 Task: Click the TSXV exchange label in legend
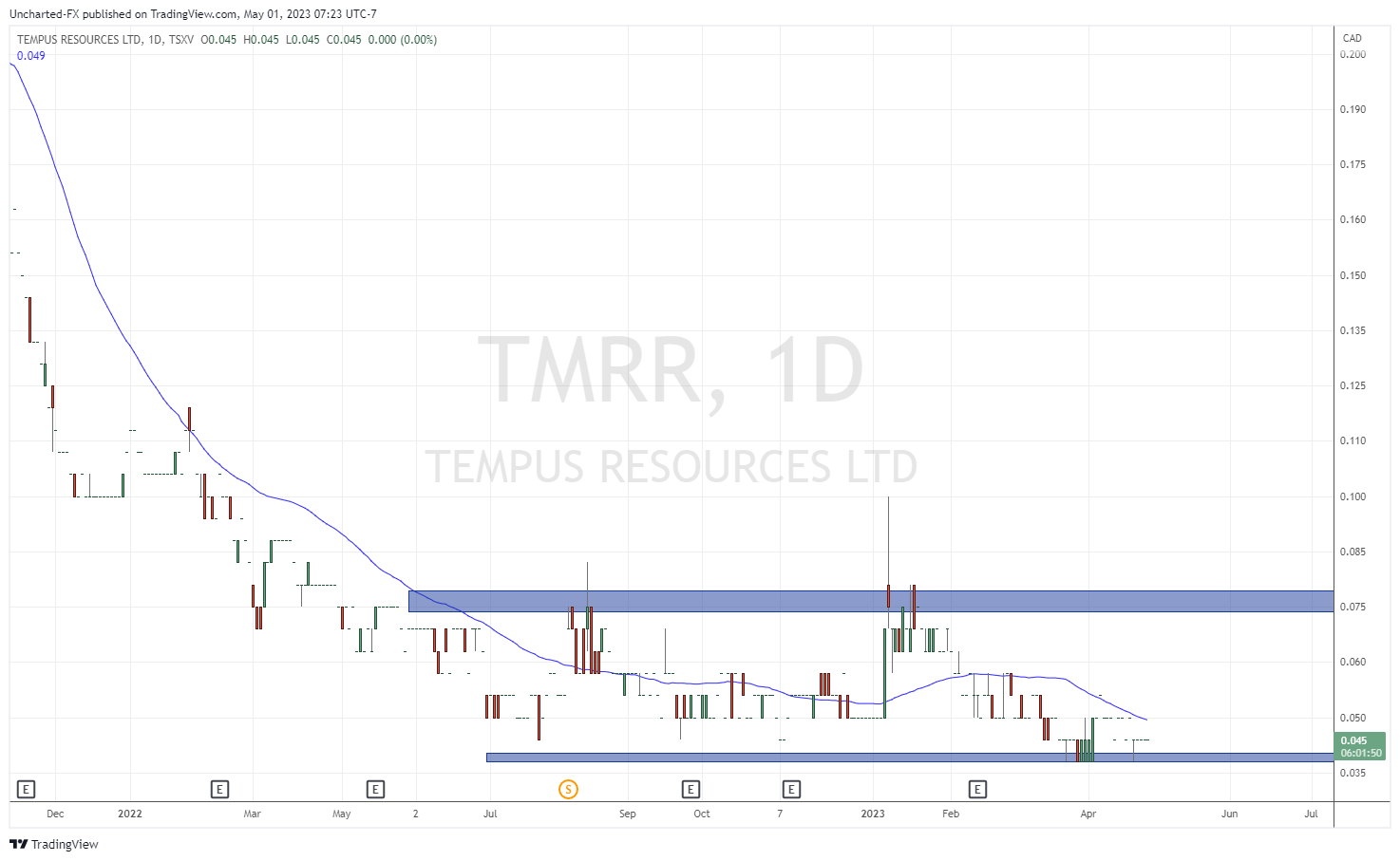pos(181,40)
